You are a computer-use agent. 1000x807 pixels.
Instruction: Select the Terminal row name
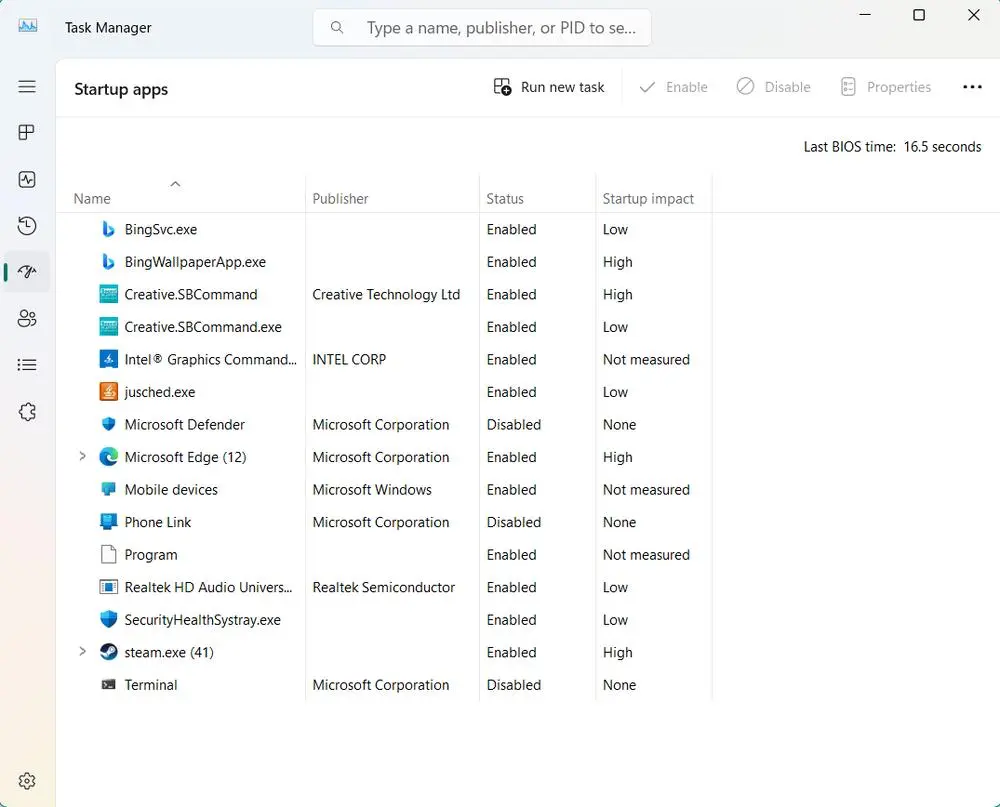tap(151, 685)
